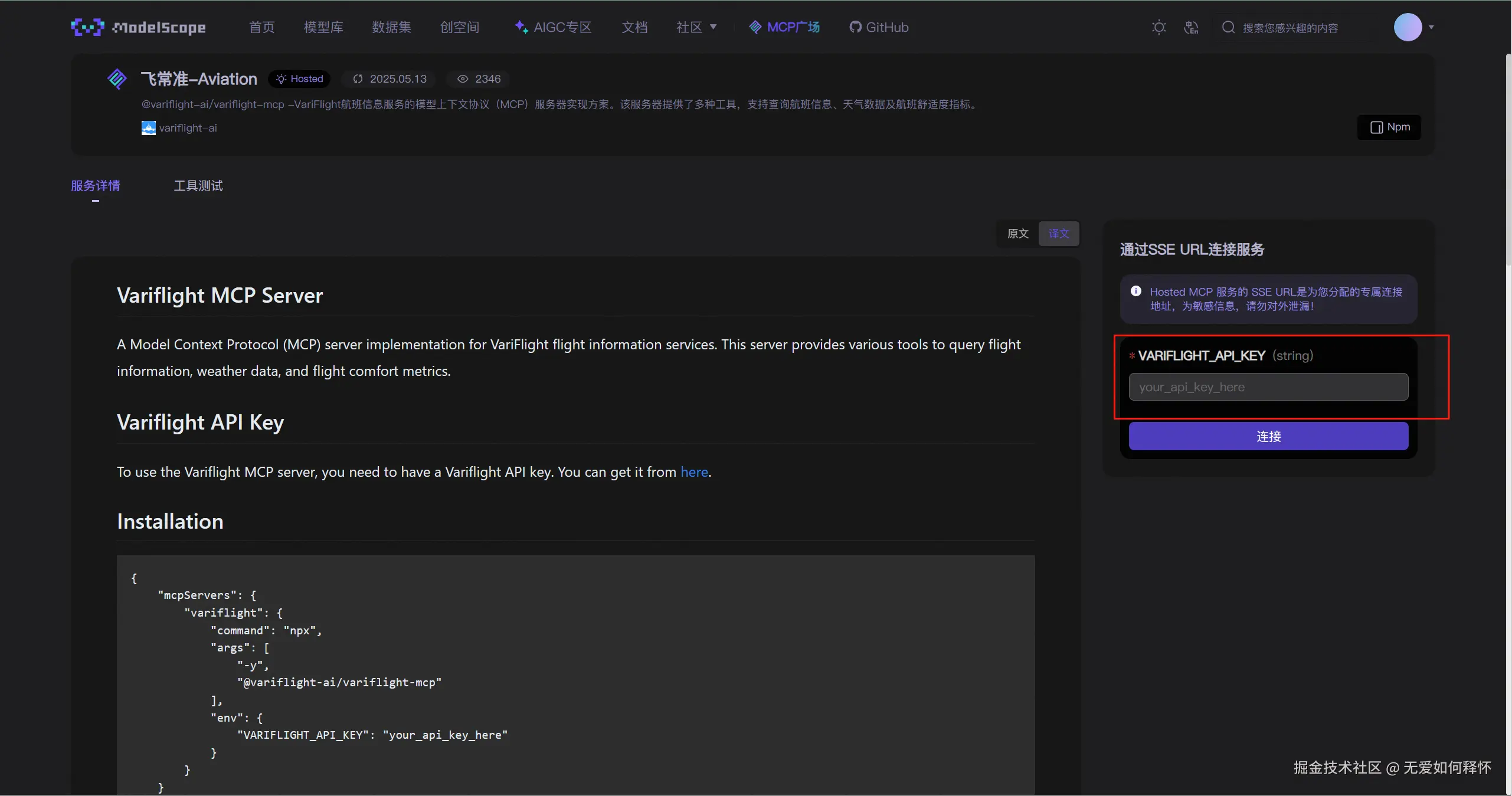
Task: Switch to the 工具测试 tab
Action: point(198,186)
